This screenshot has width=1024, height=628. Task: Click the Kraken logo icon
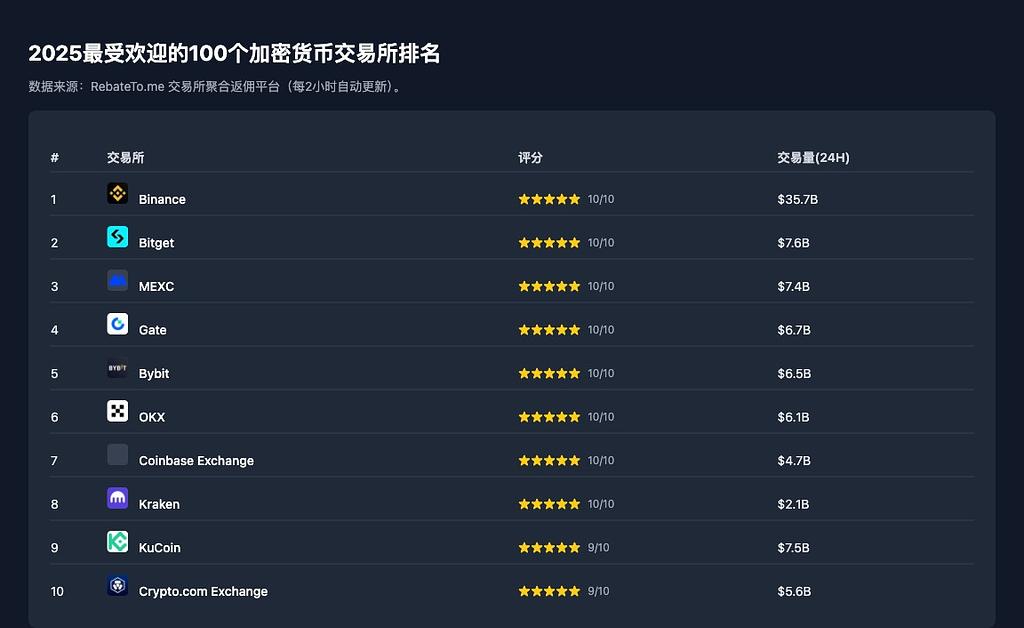point(117,498)
